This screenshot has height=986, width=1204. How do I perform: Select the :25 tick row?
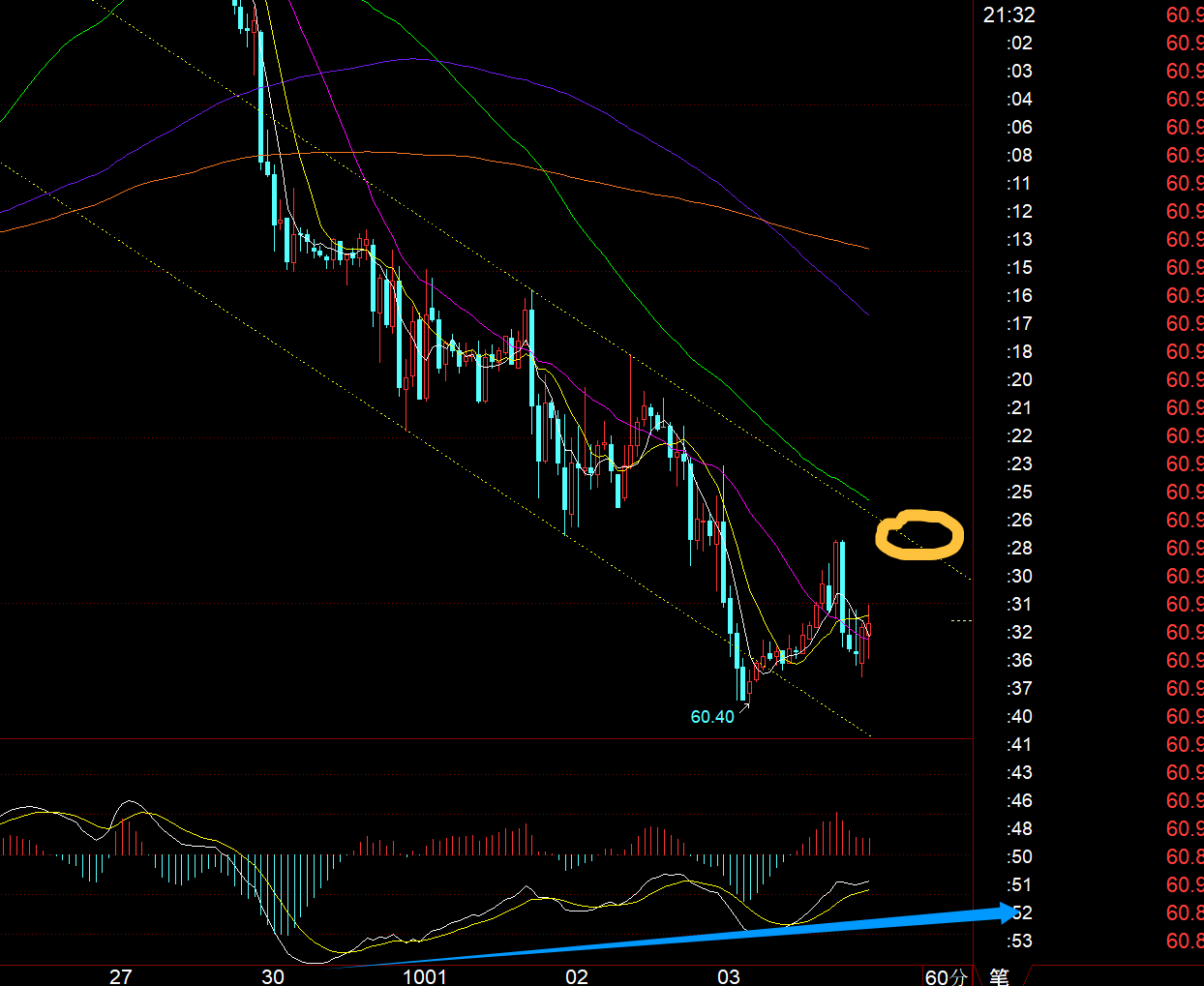(1089, 492)
